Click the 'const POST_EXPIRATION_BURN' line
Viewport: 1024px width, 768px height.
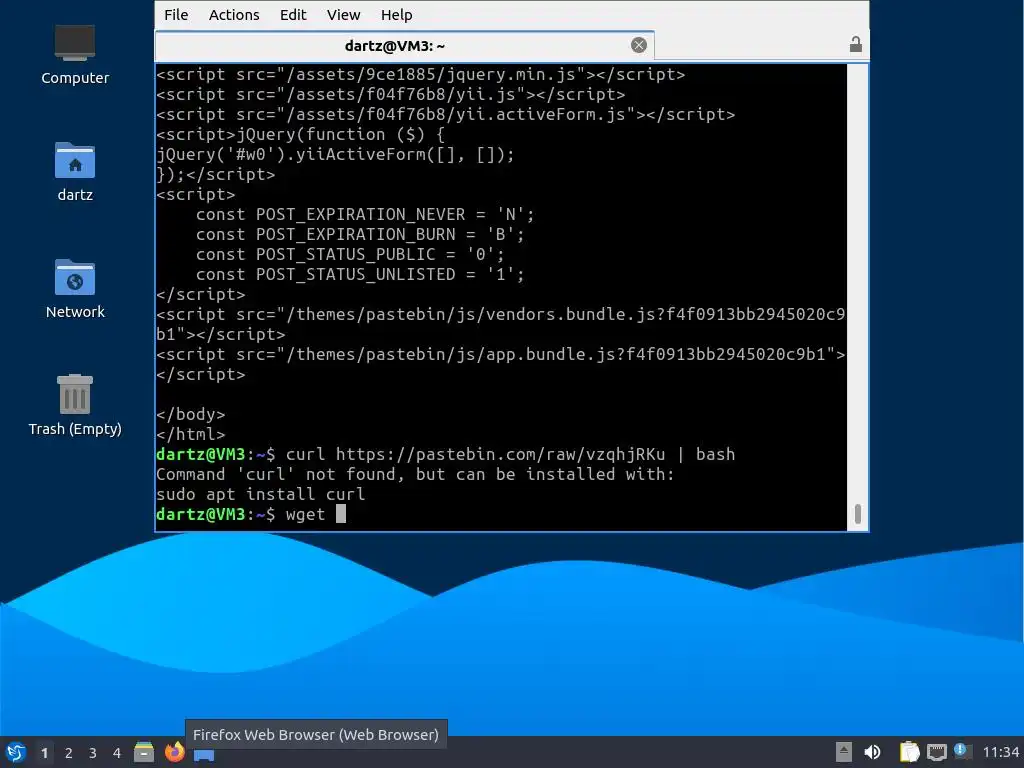(359, 234)
